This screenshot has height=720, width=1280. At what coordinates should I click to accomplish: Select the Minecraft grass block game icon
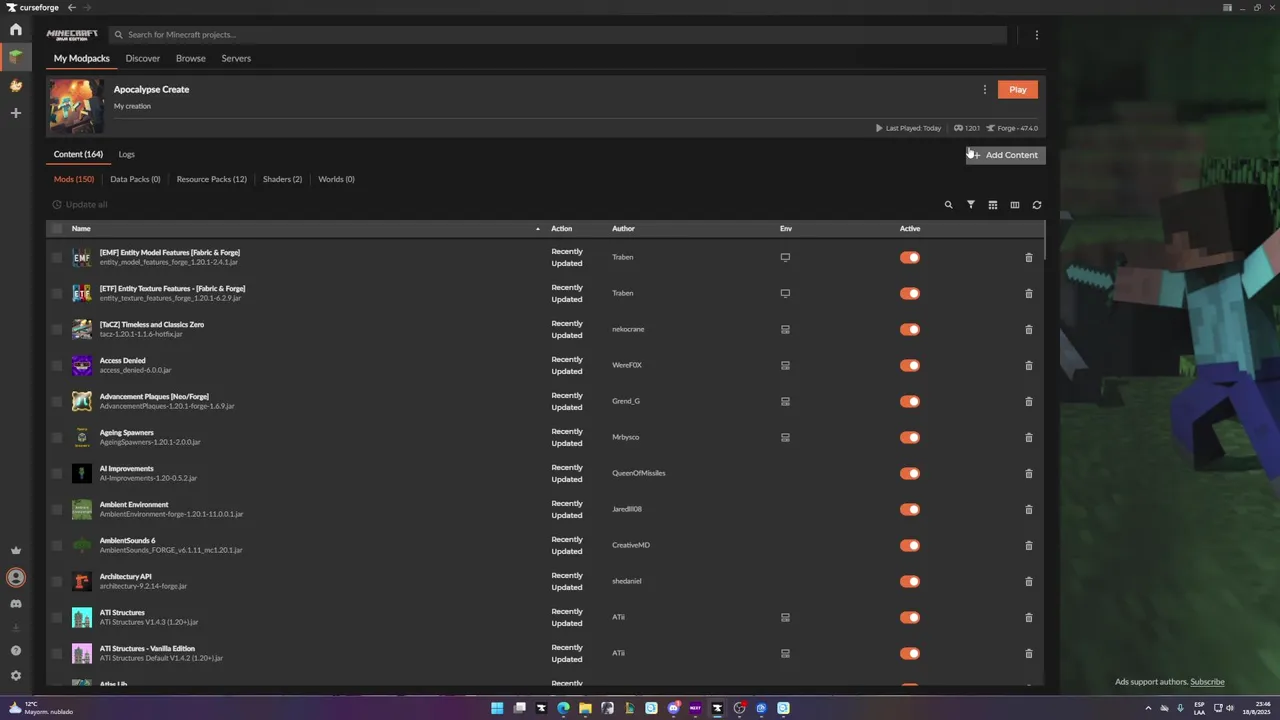tap(15, 57)
